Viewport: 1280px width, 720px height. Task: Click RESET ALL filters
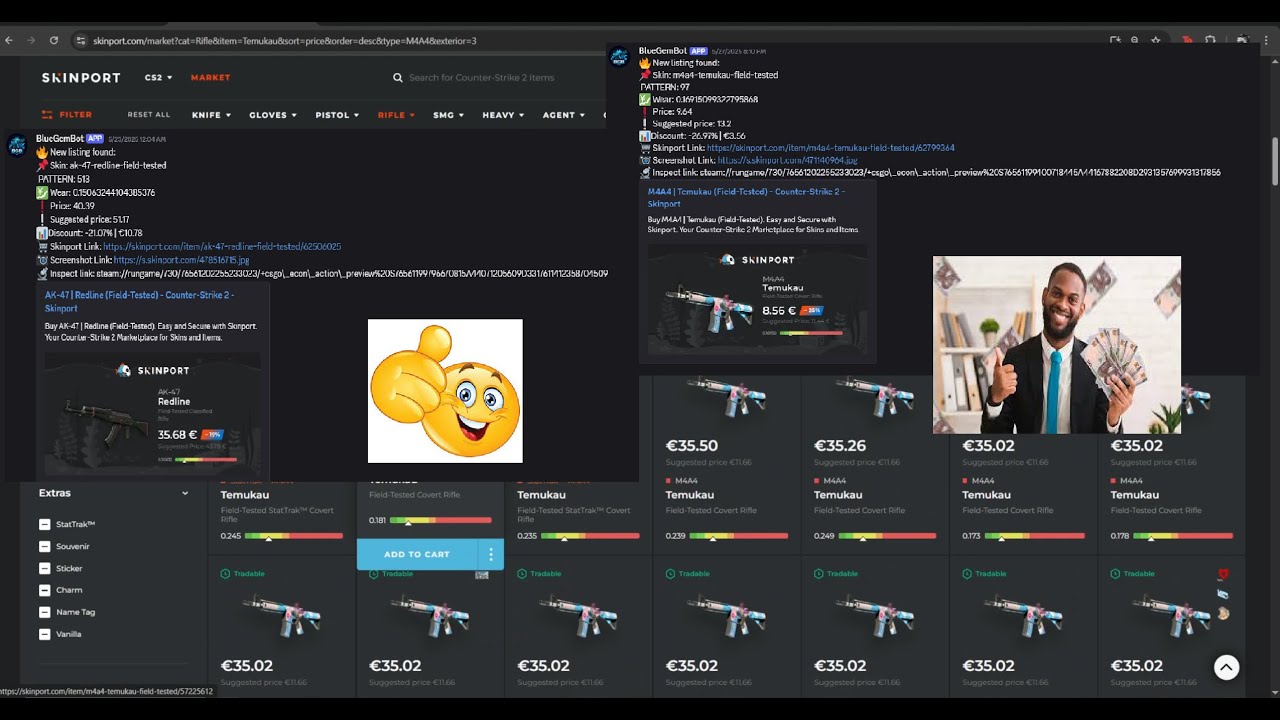click(x=149, y=115)
